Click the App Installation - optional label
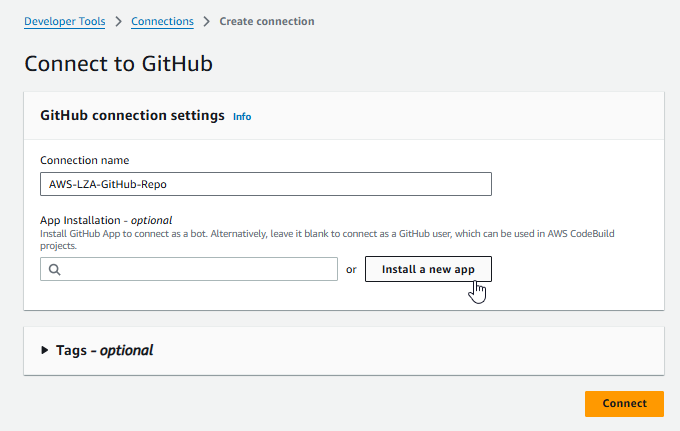This screenshot has width=680, height=431. [106, 220]
